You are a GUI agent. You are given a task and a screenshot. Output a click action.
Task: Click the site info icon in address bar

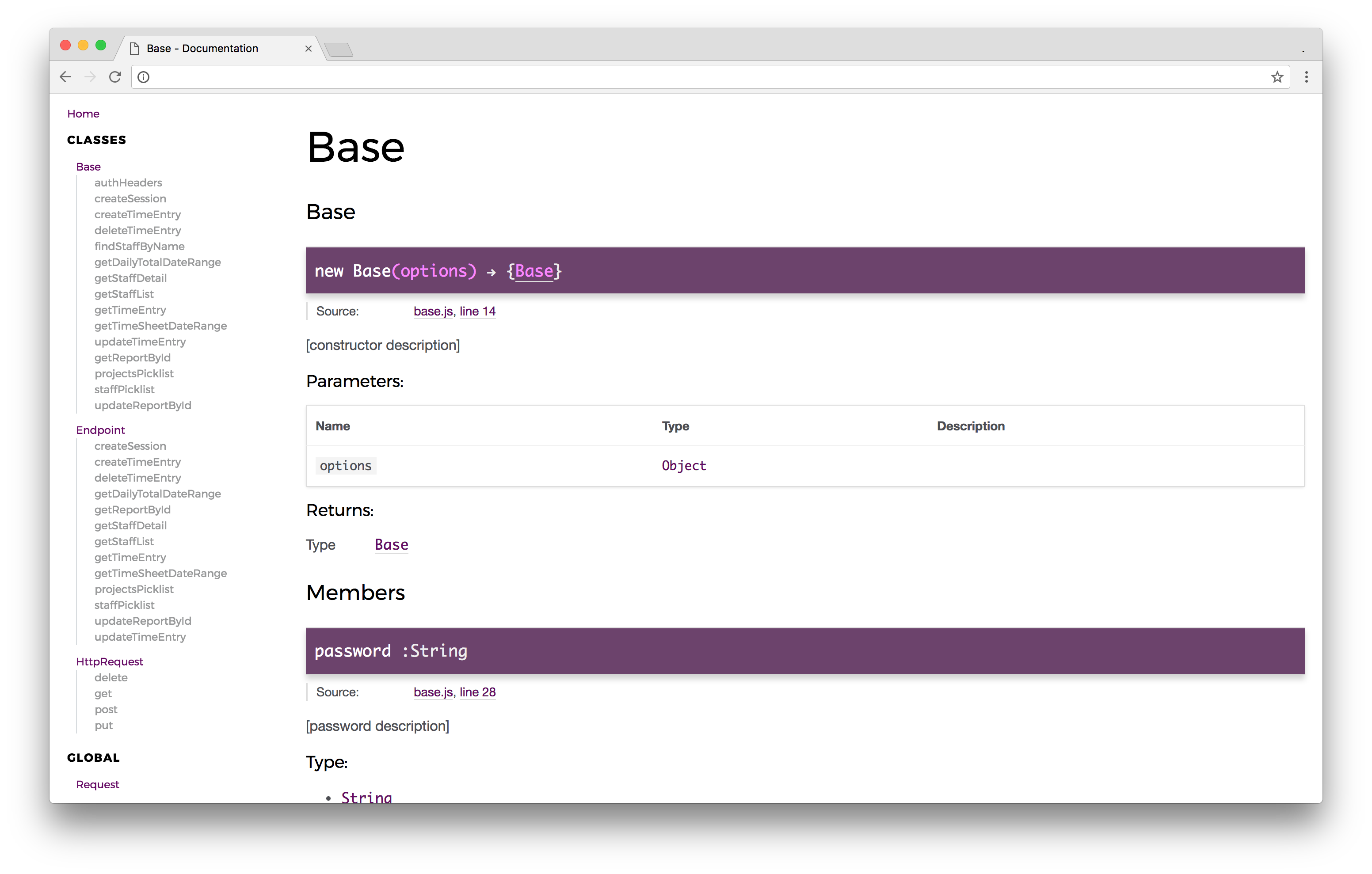(x=144, y=77)
